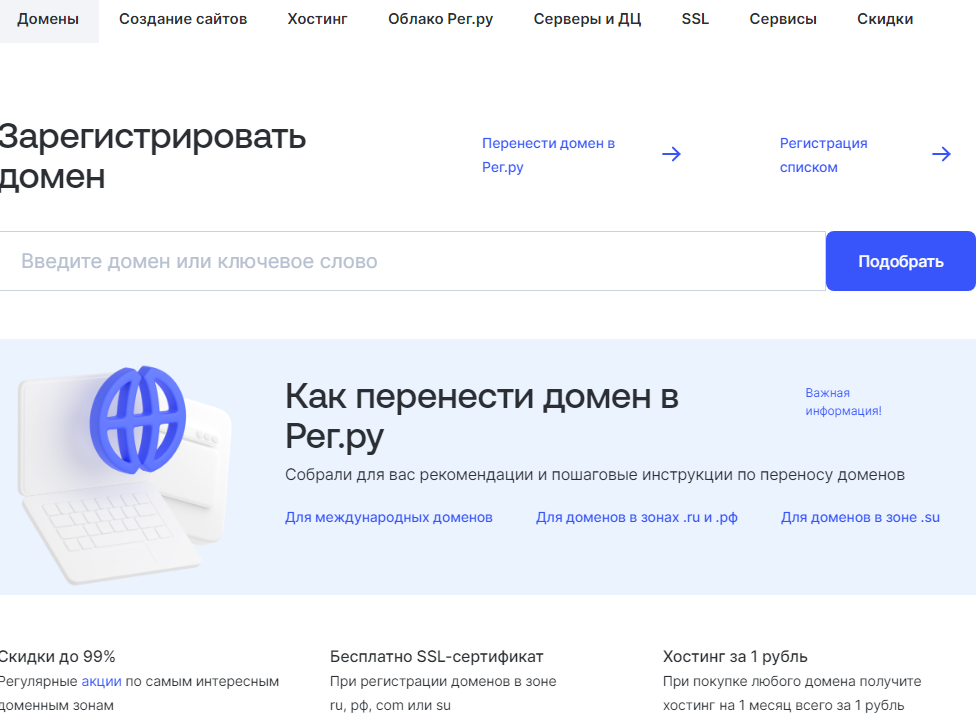976x722 pixels.
Task: Click the laptop with globe illustration
Action: pyautogui.click(x=124, y=475)
